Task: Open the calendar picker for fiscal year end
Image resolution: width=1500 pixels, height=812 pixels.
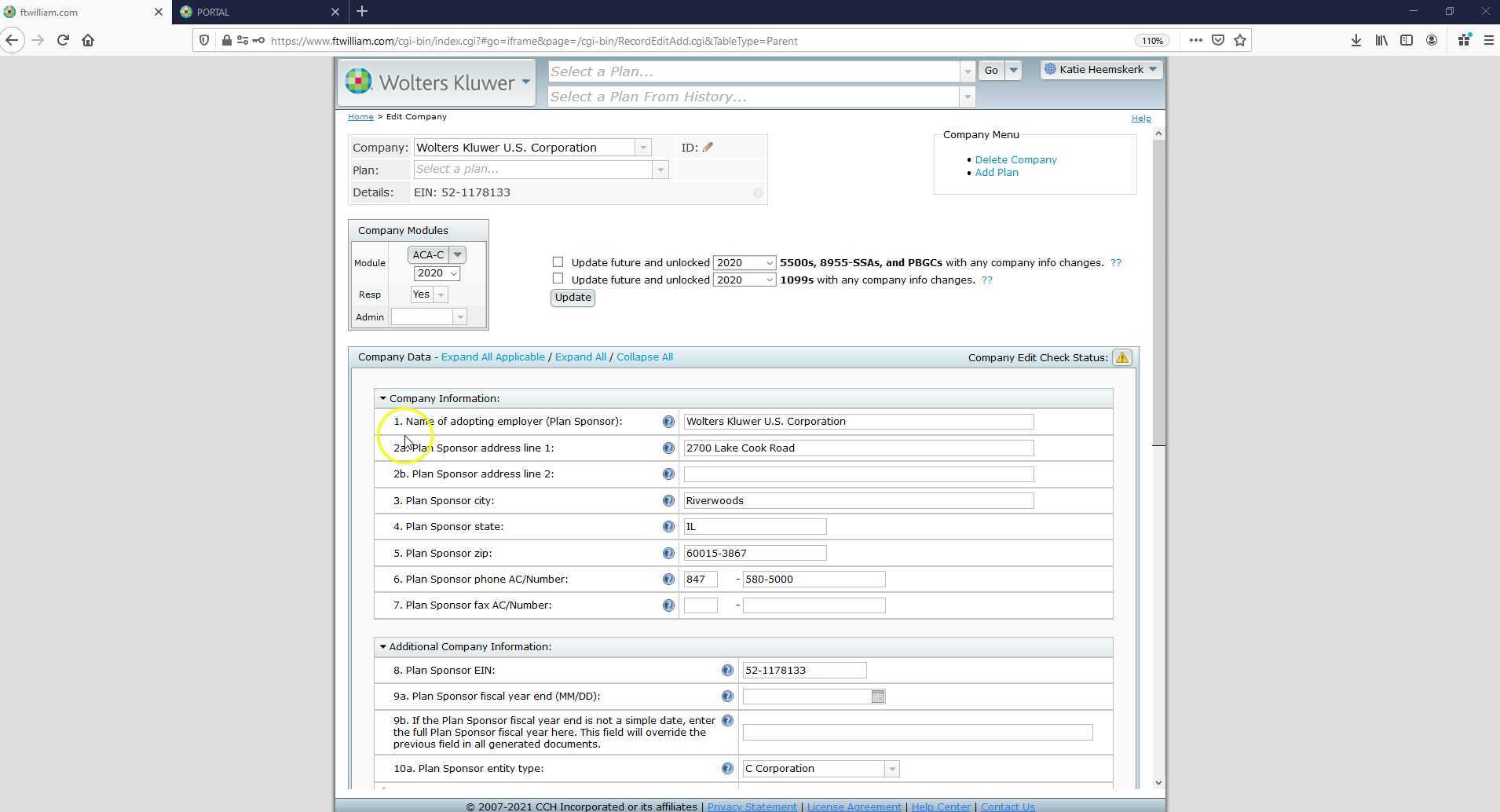Action: 877,696
